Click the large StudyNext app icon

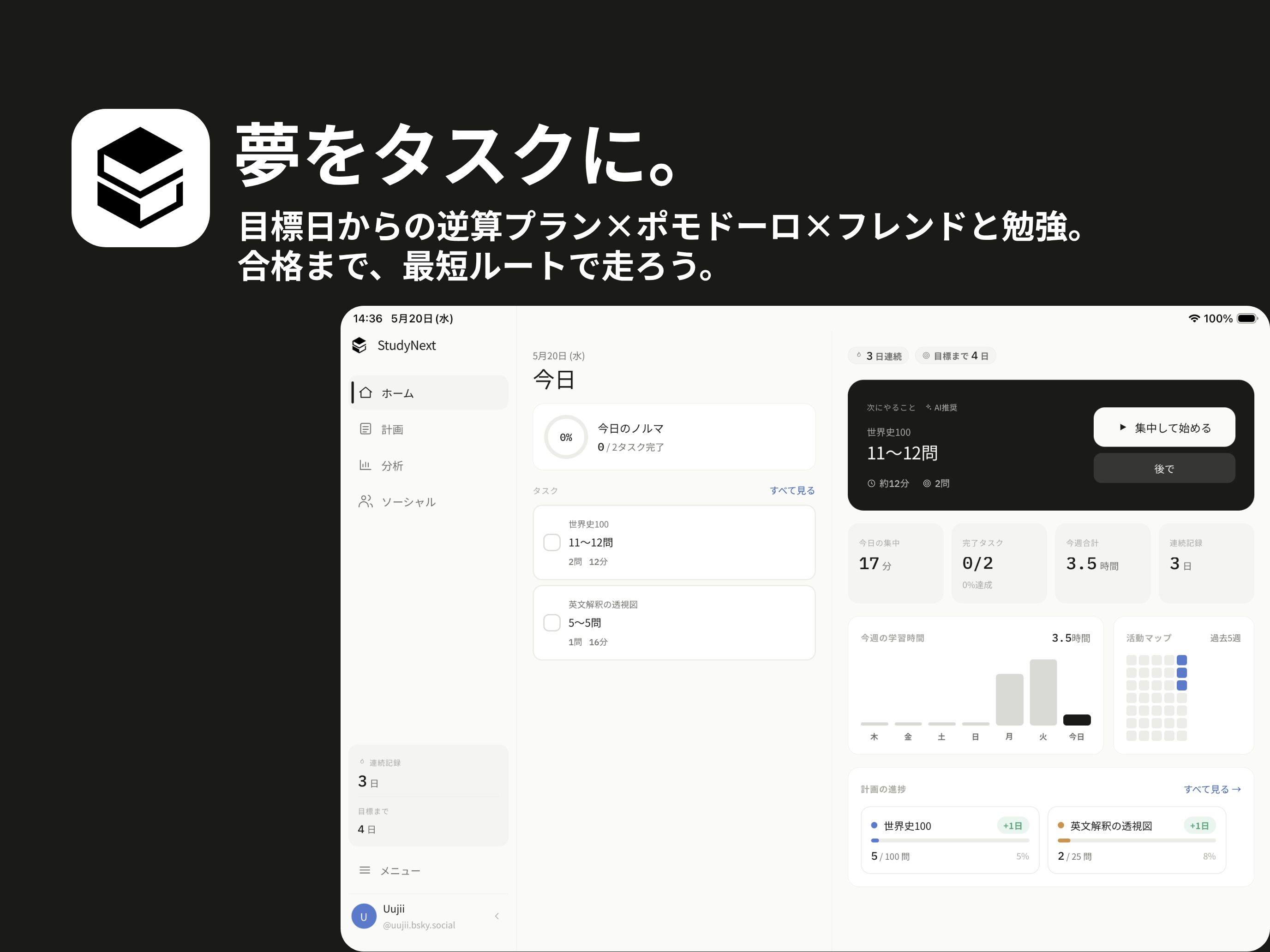click(x=141, y=178)
